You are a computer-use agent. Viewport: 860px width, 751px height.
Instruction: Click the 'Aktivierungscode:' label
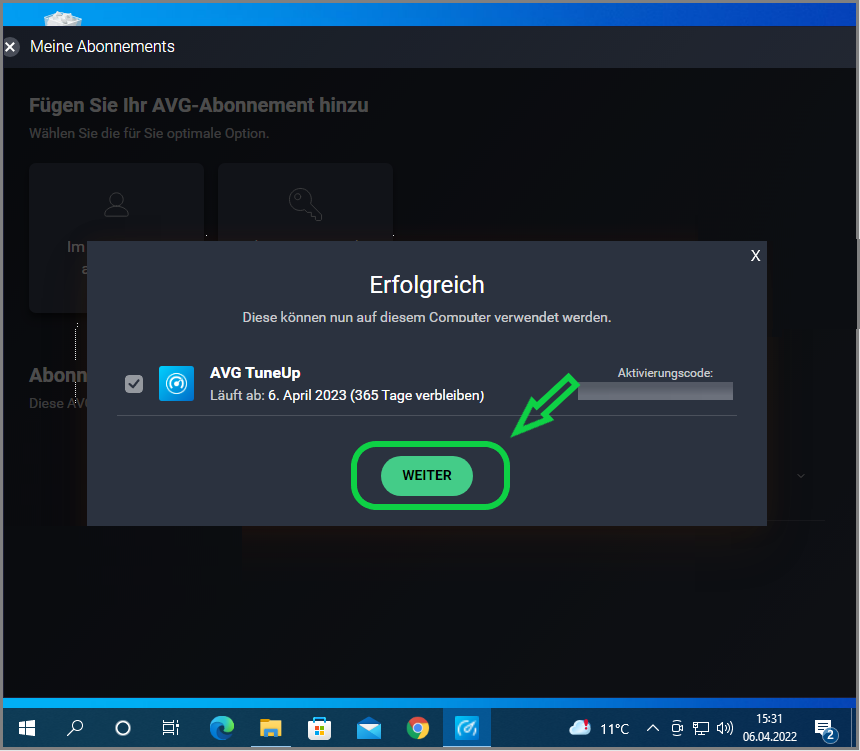coord(665,373)
